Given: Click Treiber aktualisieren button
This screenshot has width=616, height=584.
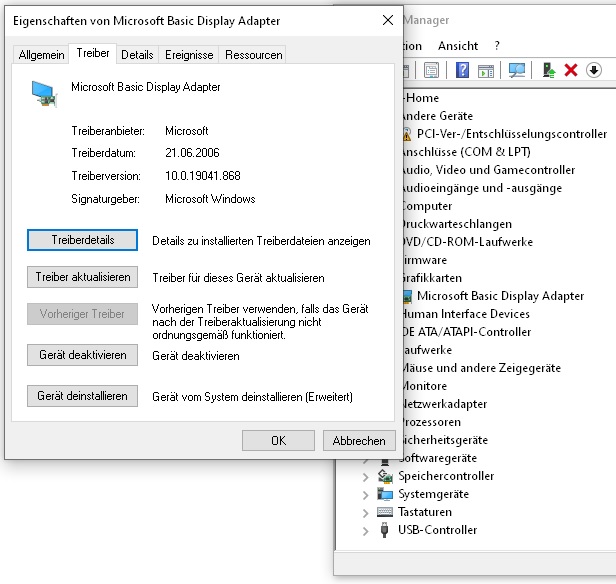Looking at the screenshot, I should tap(82, 277).
